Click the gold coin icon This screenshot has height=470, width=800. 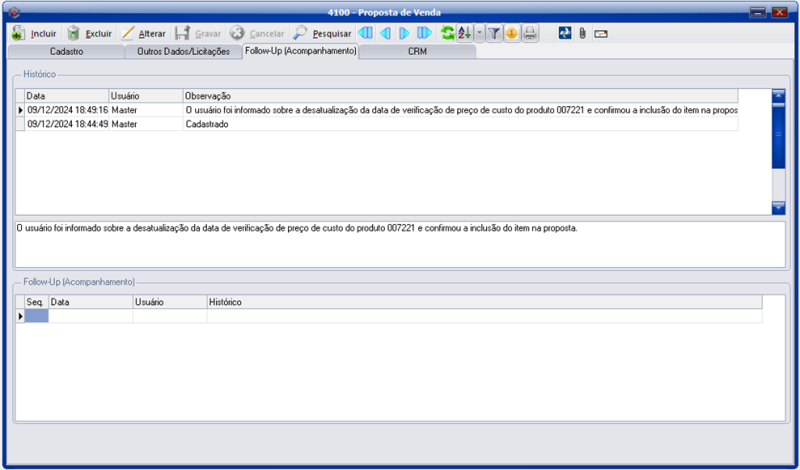coord(511,33)
